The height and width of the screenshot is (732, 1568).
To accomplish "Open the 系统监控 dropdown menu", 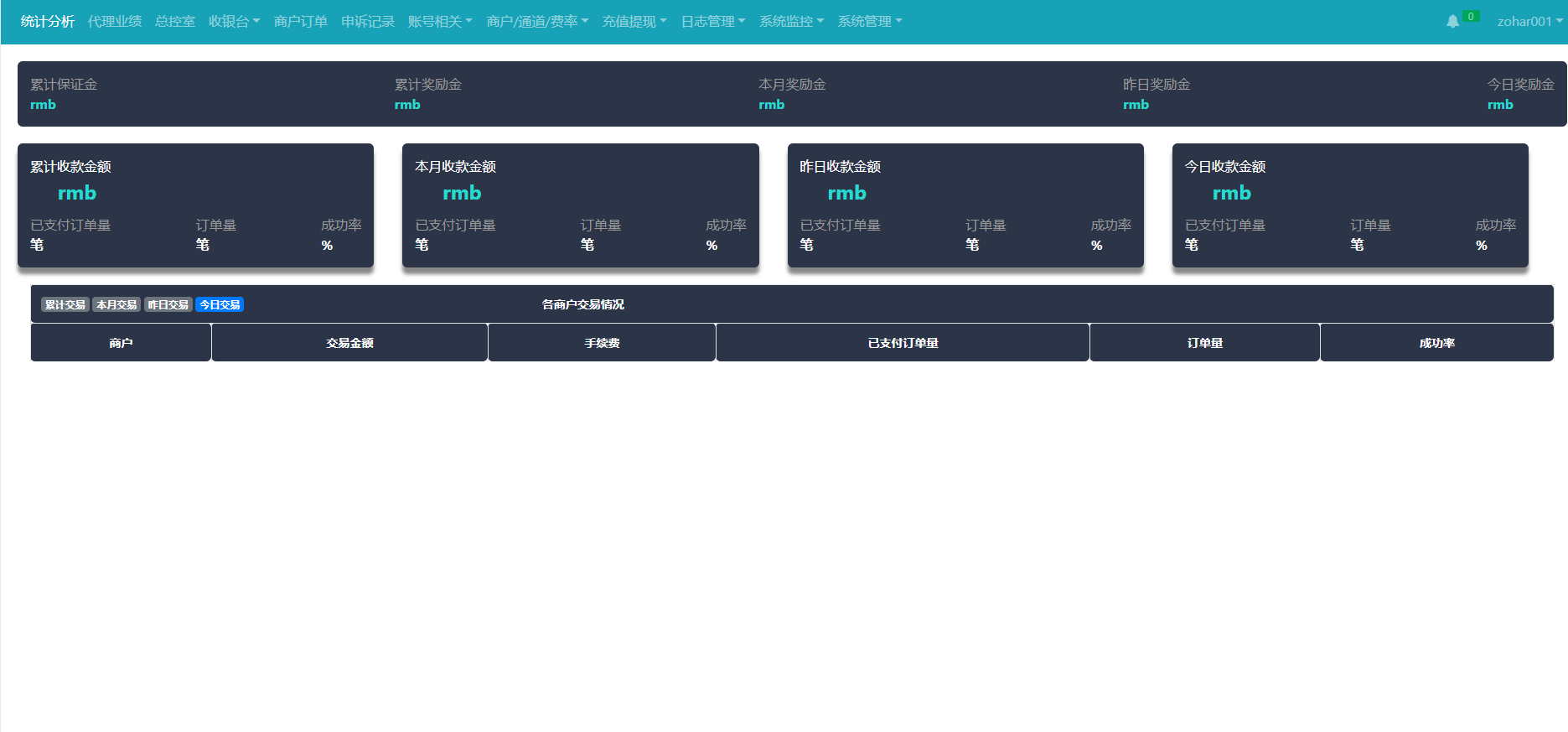I will 791,22.
